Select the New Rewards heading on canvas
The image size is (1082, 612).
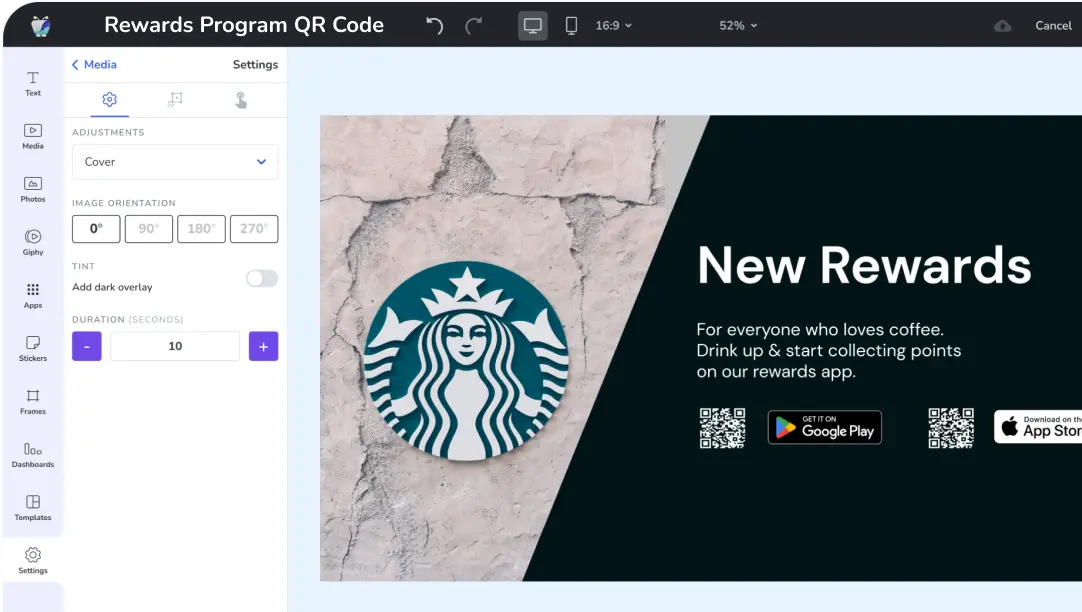click(x=864, y=266)
